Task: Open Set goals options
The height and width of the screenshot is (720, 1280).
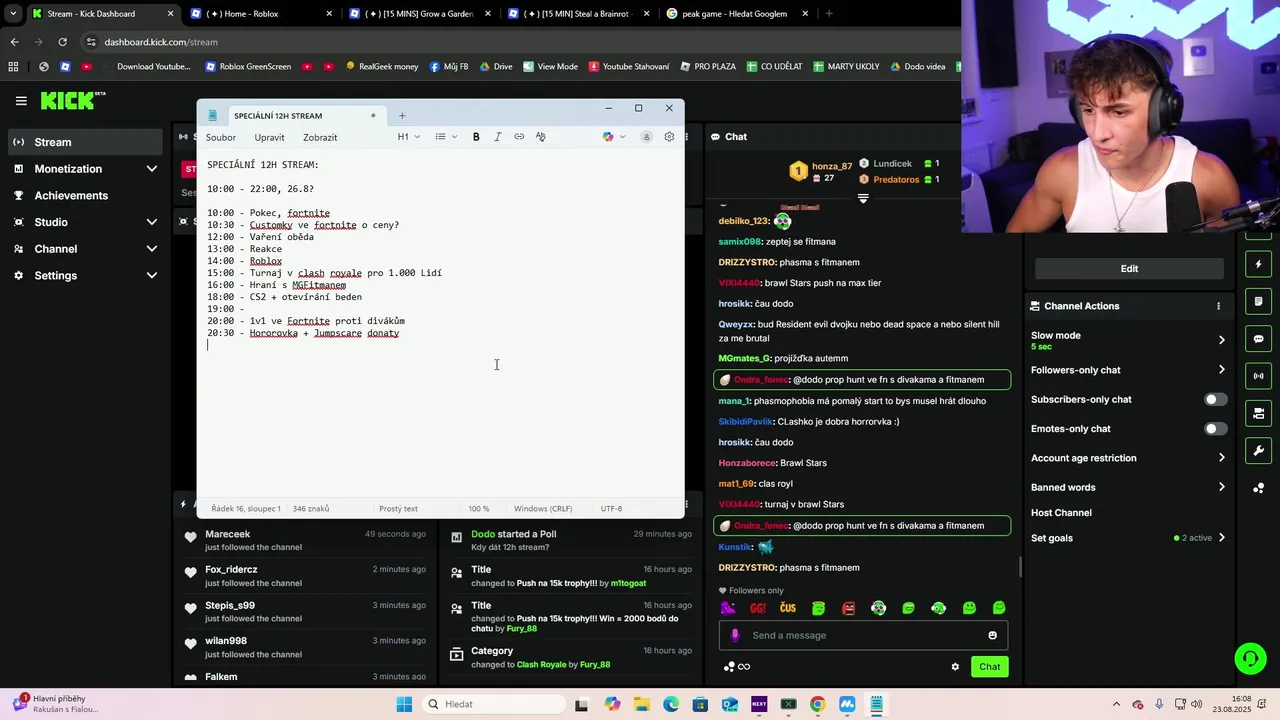Action: point(1128,538)
